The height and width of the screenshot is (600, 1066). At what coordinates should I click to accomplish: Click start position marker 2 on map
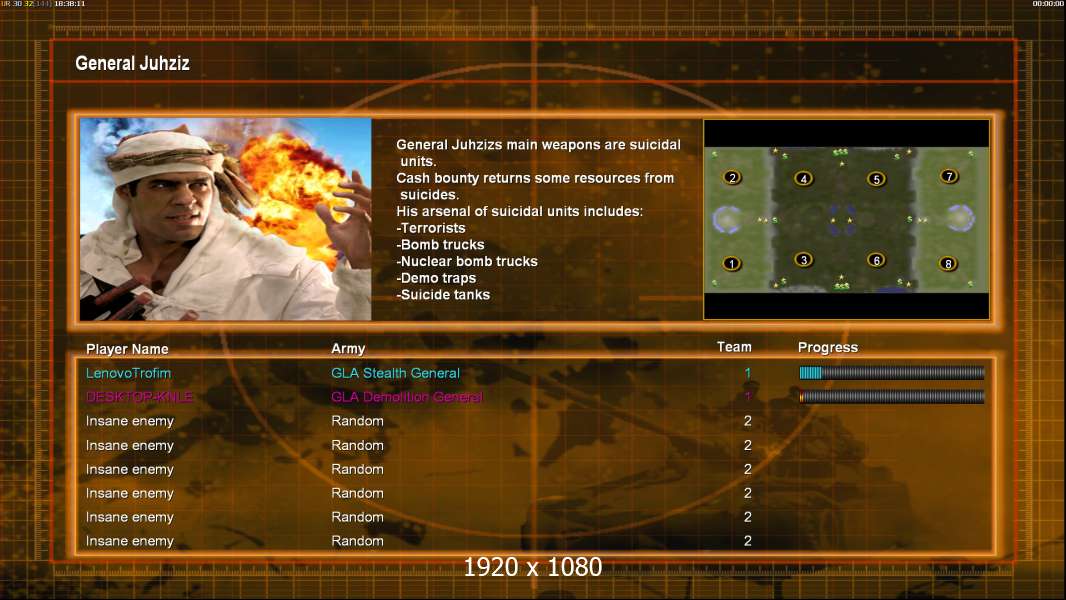(732, 178)
